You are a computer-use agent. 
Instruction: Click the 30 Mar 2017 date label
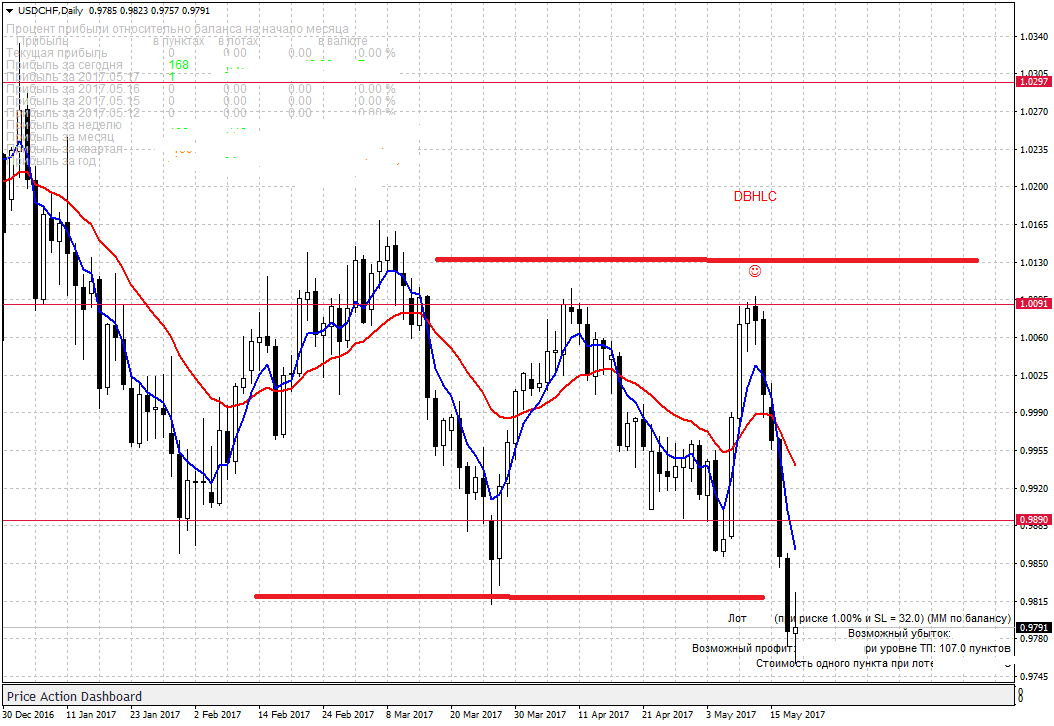coord(540,715)
